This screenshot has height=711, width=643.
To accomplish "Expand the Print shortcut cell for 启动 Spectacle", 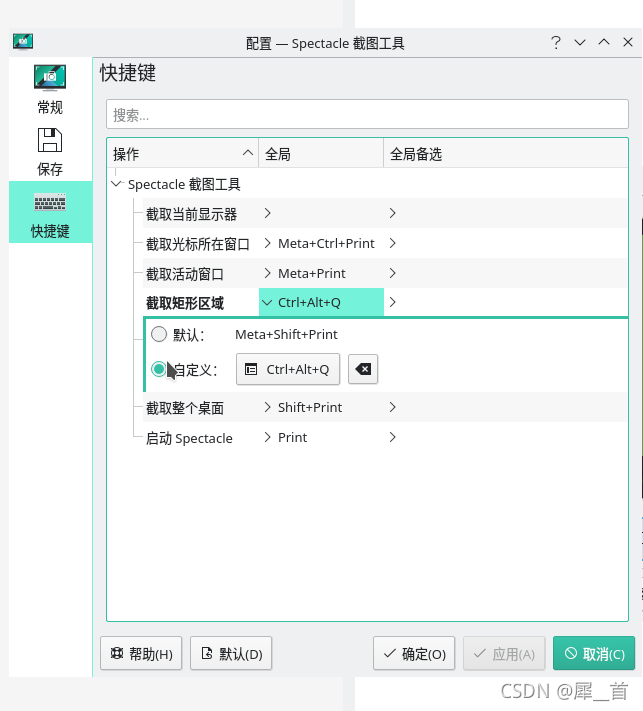I will click(x=268, y=437).
